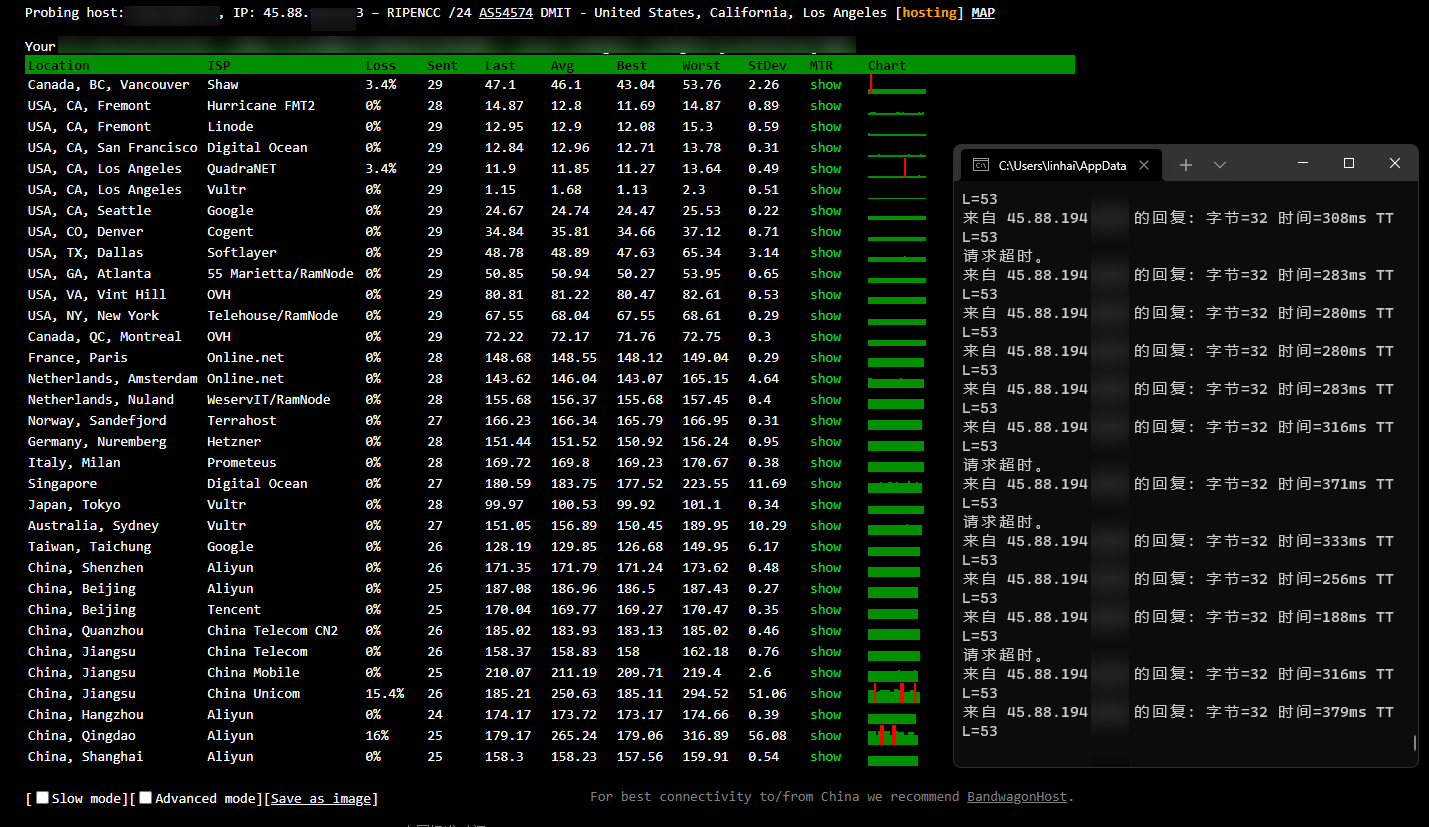Viewport: 1429px width, 827px height.
Task: Enable Slow mode checkbox
Action: click(x=42, y=798)
